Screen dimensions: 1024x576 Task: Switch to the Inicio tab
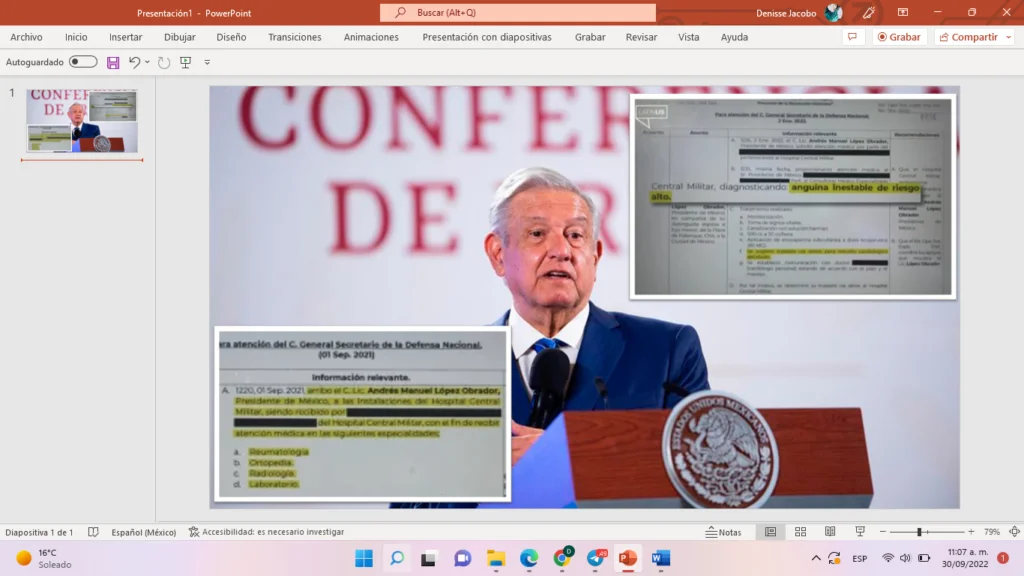pyautogui.click(x=76, y=37)
